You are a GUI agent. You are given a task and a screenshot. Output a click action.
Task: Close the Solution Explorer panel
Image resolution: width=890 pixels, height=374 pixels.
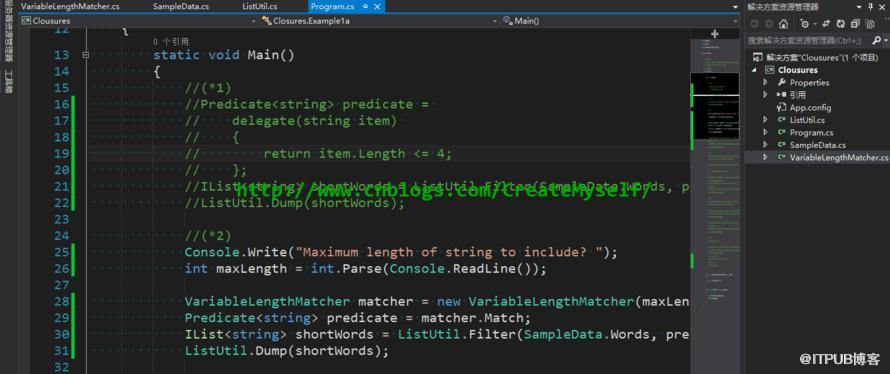click(x=882, y=7)
